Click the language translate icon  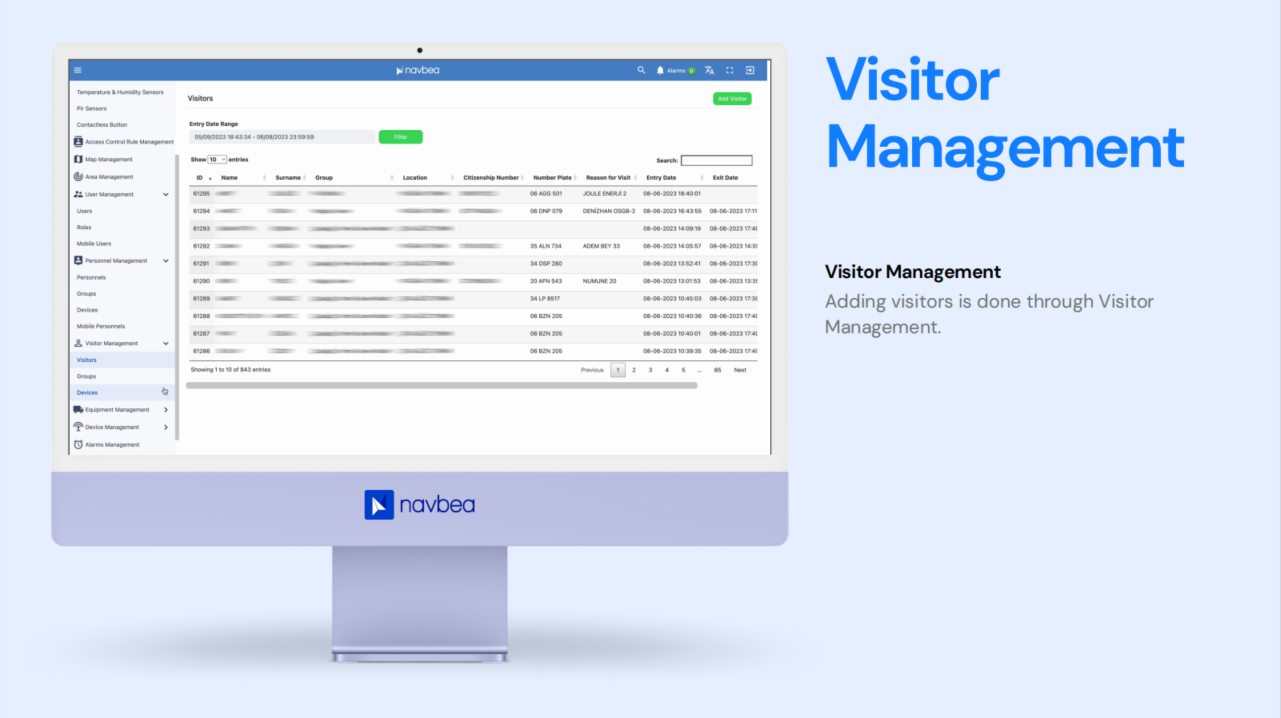(x=709, y=70)
